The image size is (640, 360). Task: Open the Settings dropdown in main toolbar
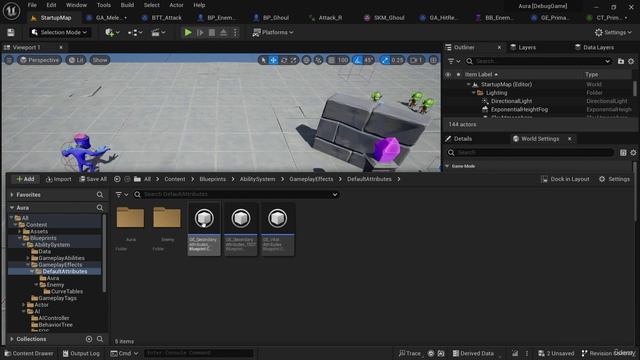coord(613,32)
